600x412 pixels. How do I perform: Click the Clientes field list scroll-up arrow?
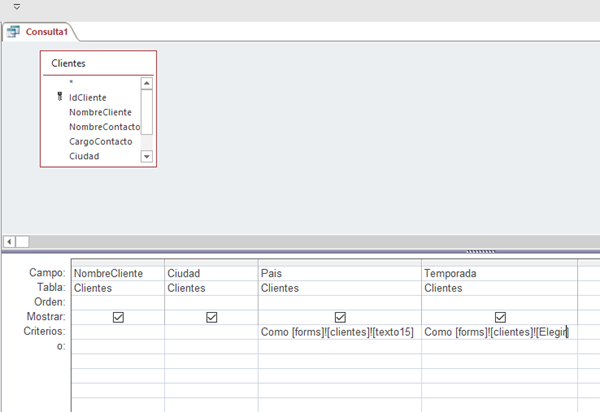pyautogui.click(x=147, y=83)
